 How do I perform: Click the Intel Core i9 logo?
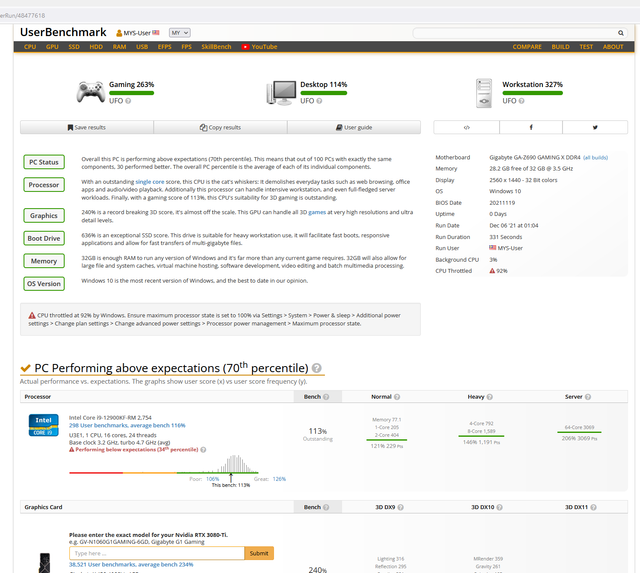click(44, 425)
